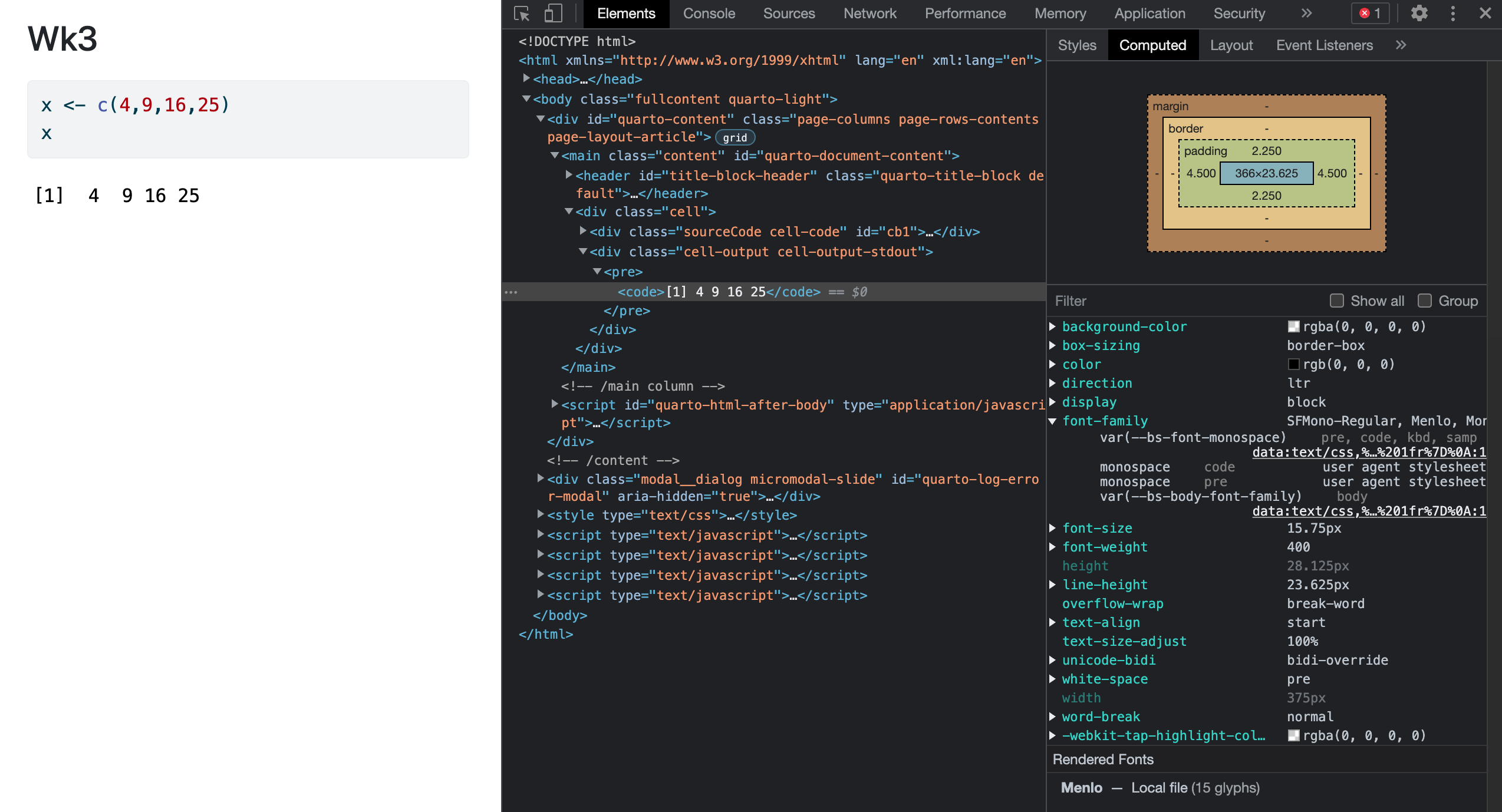Select the closing main tag row
The width and height of the screenshot is (1502, 812).
coord(588,367)
